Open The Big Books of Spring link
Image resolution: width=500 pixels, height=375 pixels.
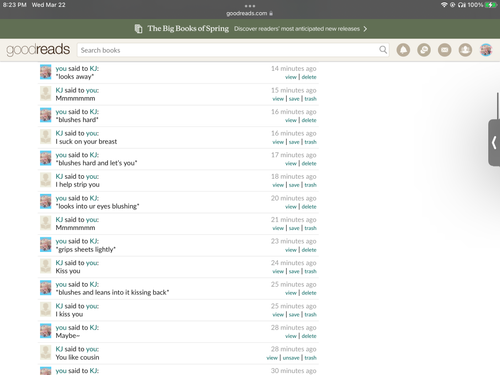click(188, 29)
